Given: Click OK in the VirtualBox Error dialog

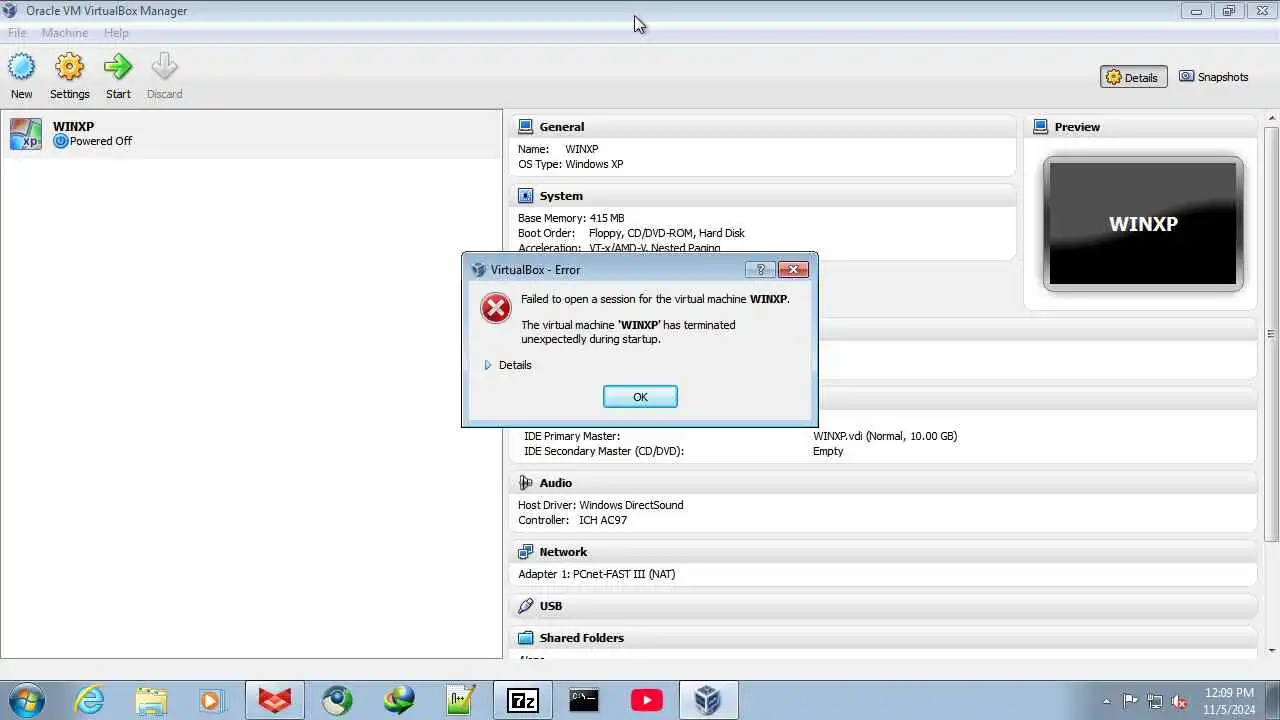Looking at the screenshot, I should point(640,397).
